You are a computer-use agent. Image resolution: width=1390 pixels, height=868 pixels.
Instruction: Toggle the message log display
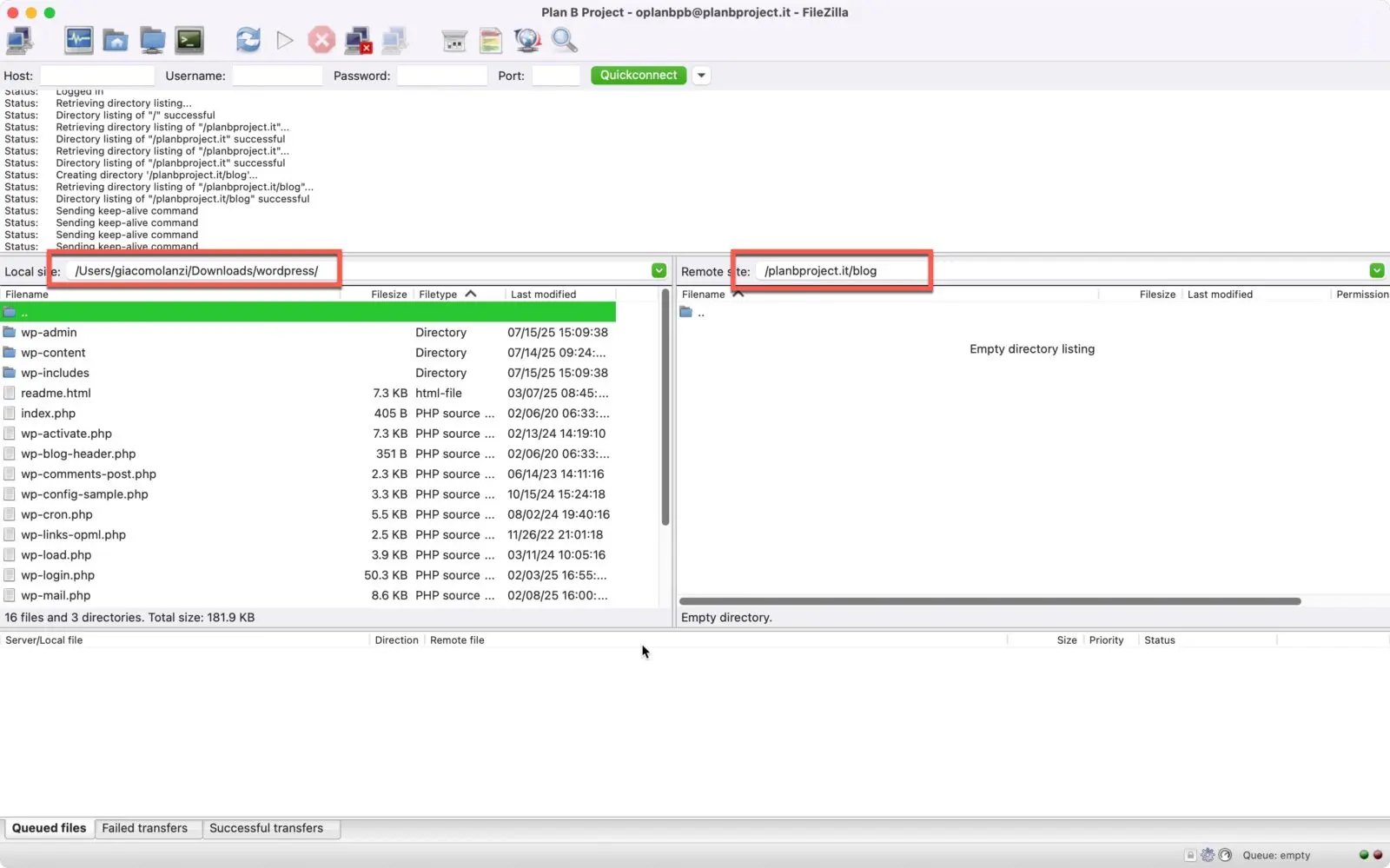pos(78,40)
